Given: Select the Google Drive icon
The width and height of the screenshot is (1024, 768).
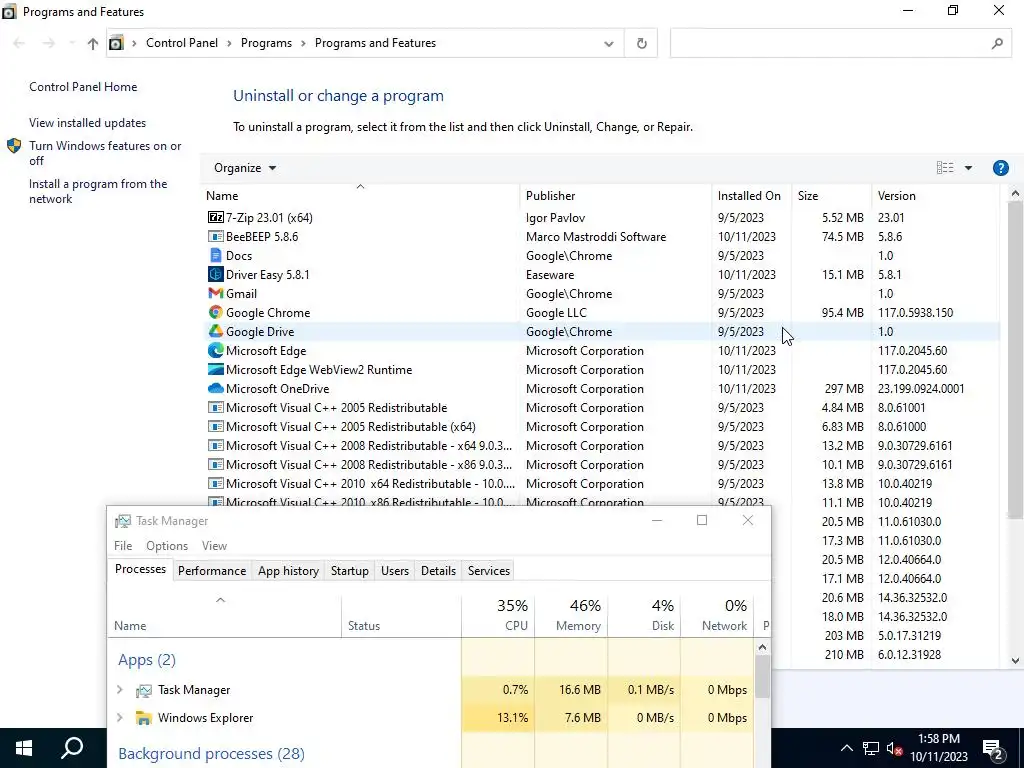Looking at the screenshot, I should pyautogui.click(x=216, y=331).
